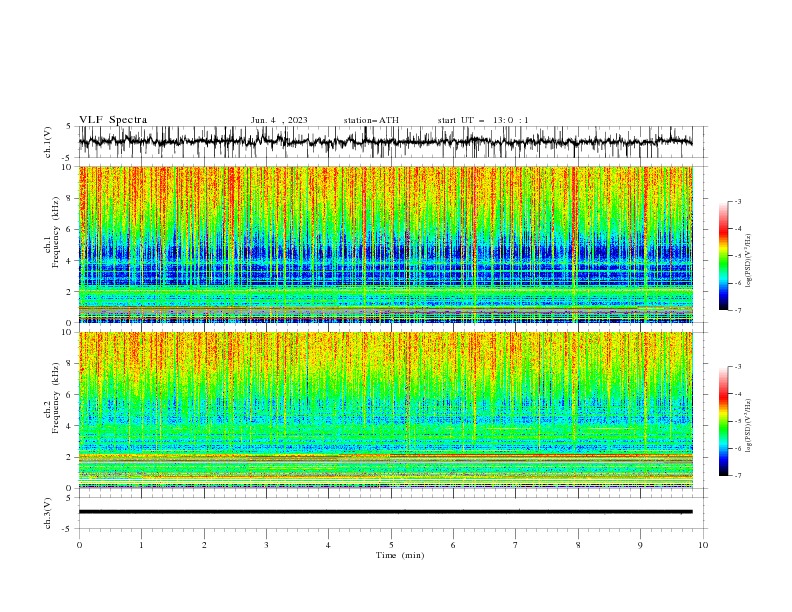Image resolution: width=792 pixels, height=612 pixels.
Task: Click the time axis tick label "4"
Action: click(328, 545)
